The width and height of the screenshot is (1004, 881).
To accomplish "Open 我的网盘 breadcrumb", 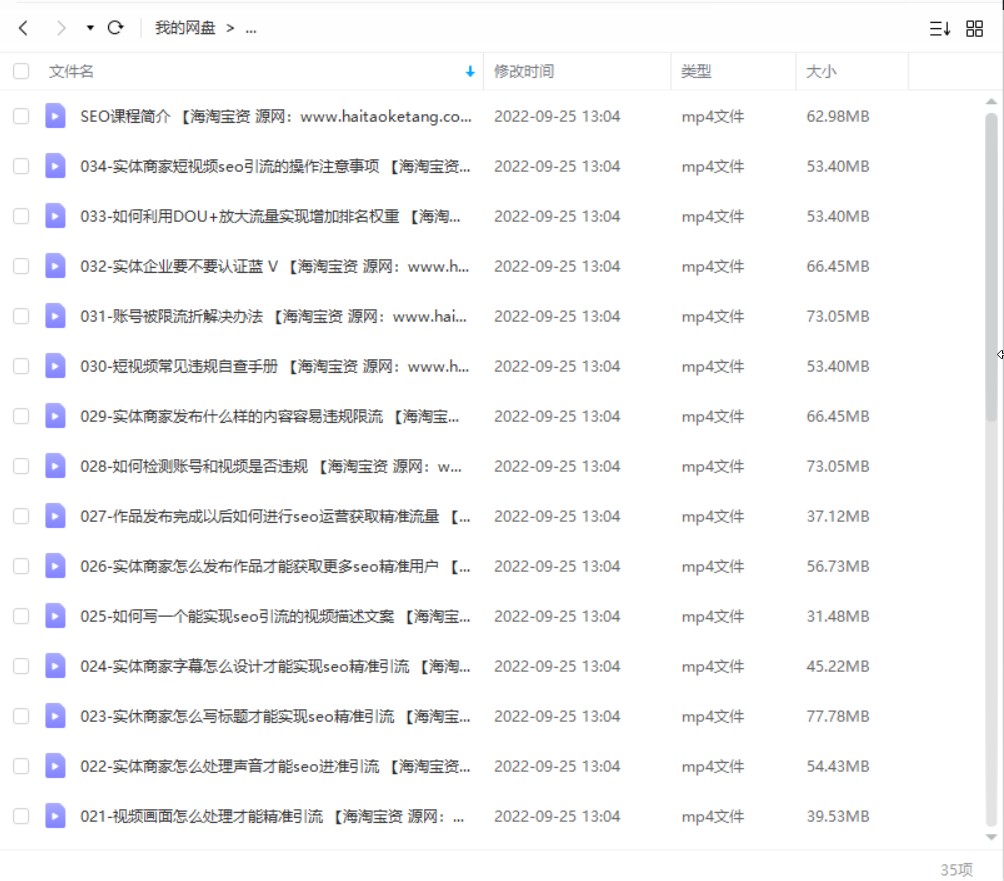I will click(x=185, y=28).
